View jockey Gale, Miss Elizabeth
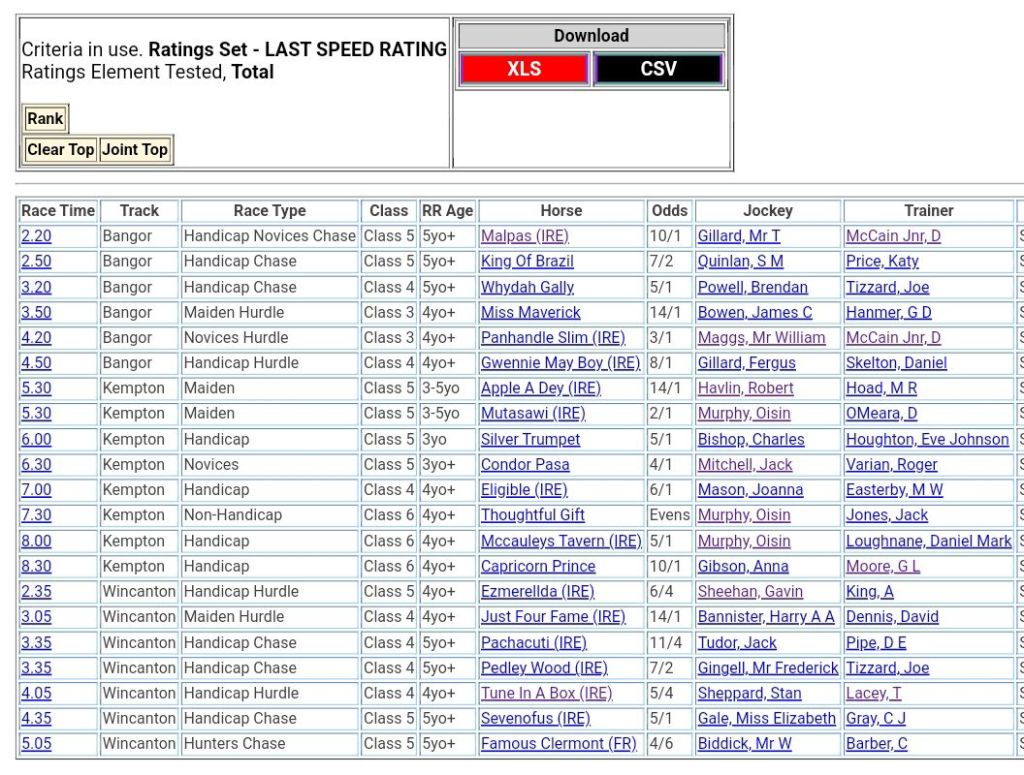 pyautogui.click(x=766, y=718)
